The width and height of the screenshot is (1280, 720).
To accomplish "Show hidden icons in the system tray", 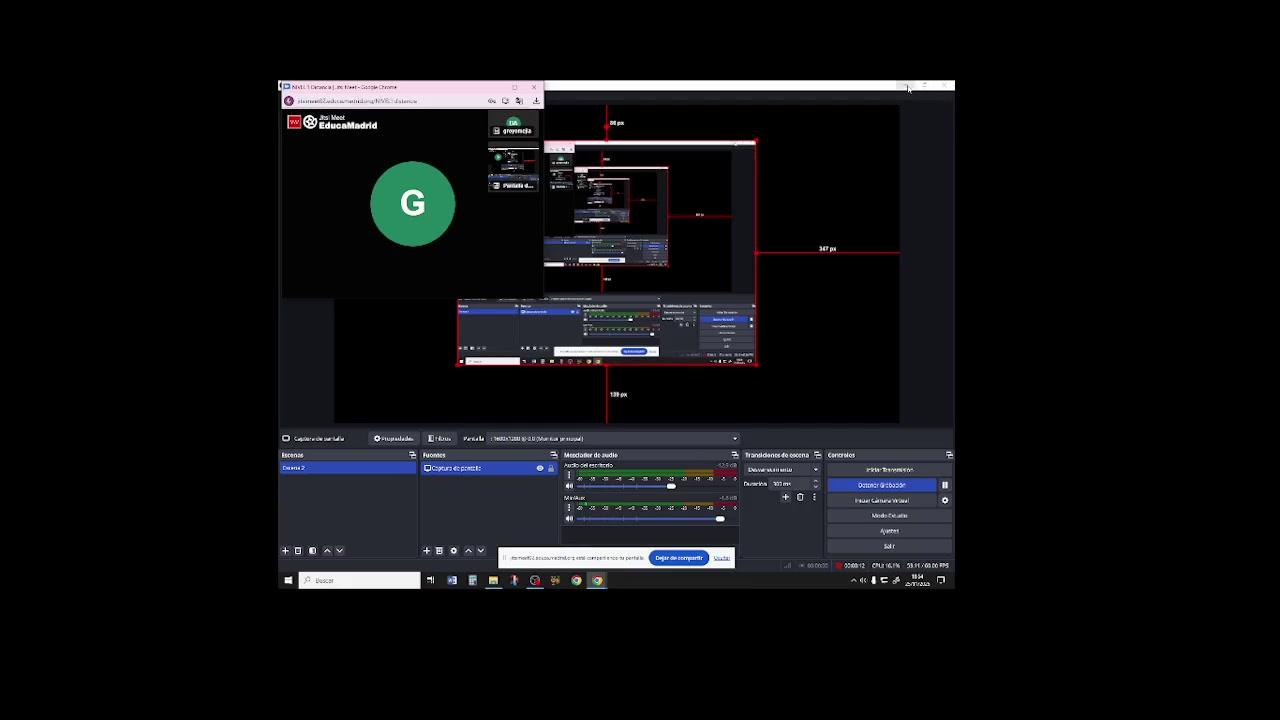I will click(853, 580).
